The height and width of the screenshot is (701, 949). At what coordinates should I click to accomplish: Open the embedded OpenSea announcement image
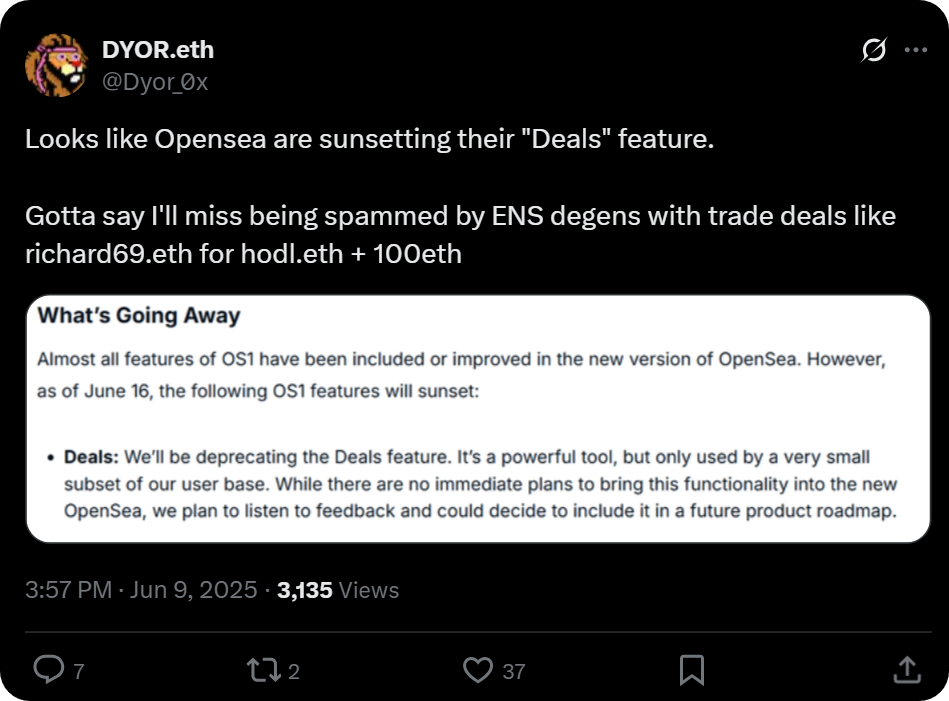click(x=478, y=418)
